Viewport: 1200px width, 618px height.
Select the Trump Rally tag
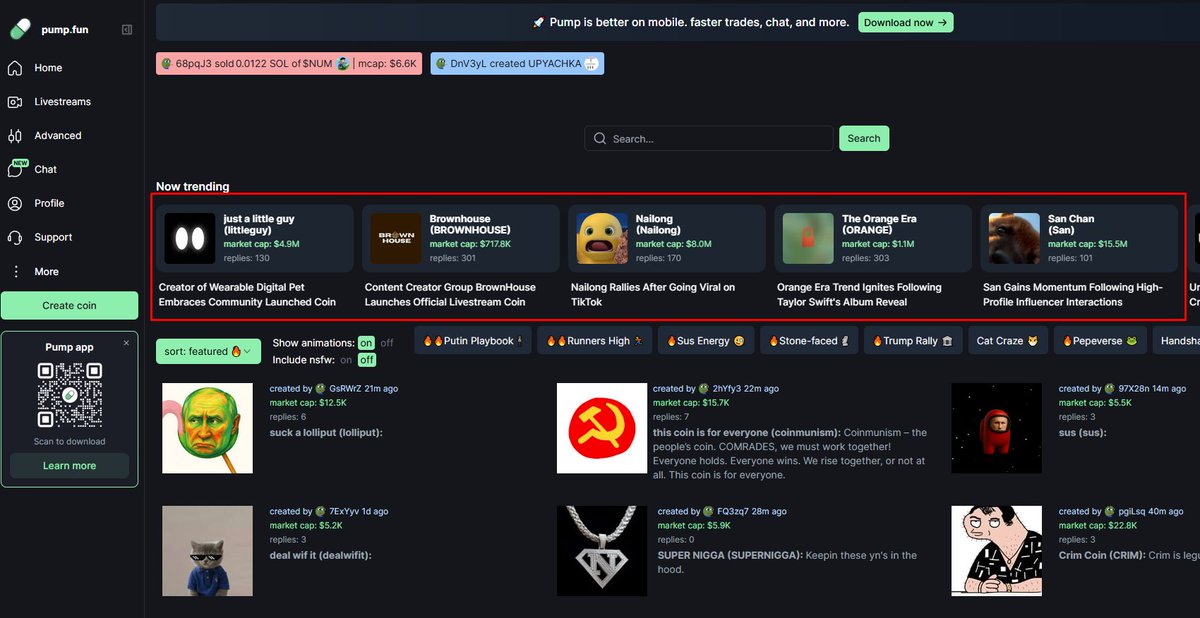coord(912,341)
